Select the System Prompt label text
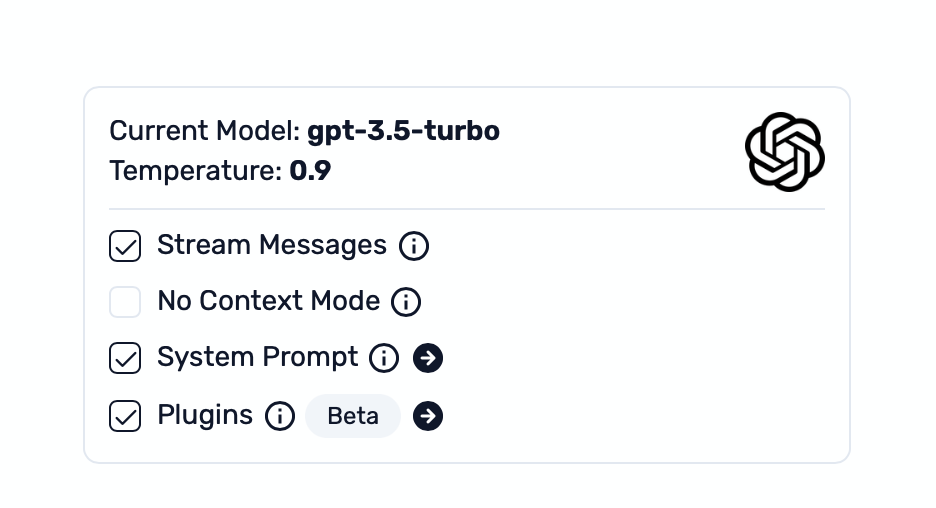The image size is (936, 508). click(257, 357)
